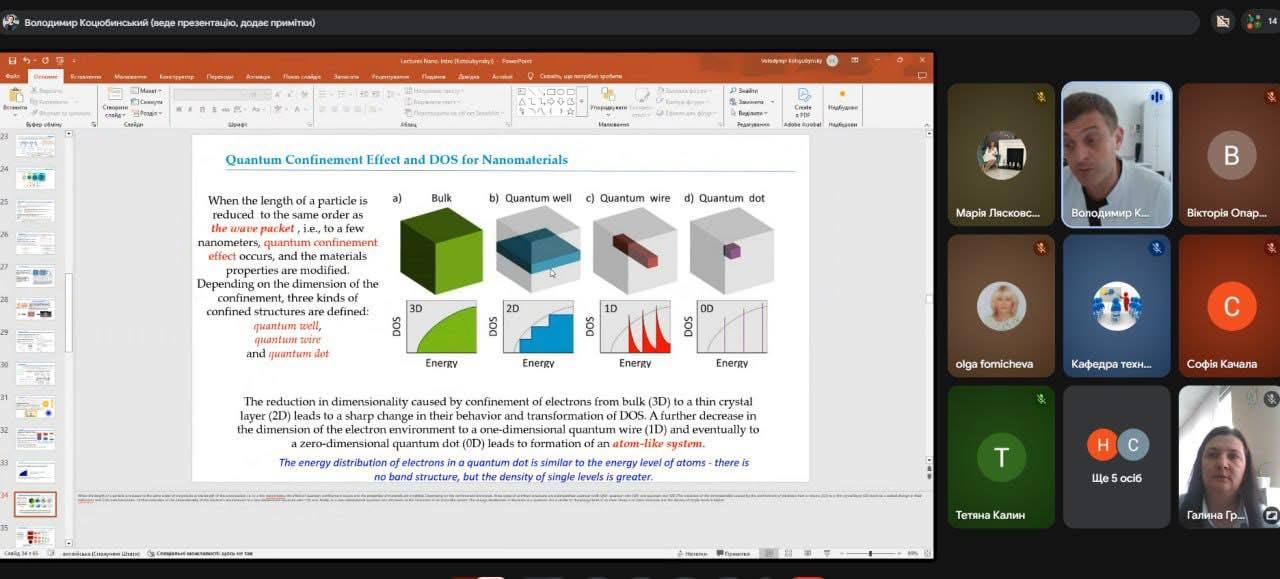
Task: Open the Файл tab
Action: click(13, 76)
